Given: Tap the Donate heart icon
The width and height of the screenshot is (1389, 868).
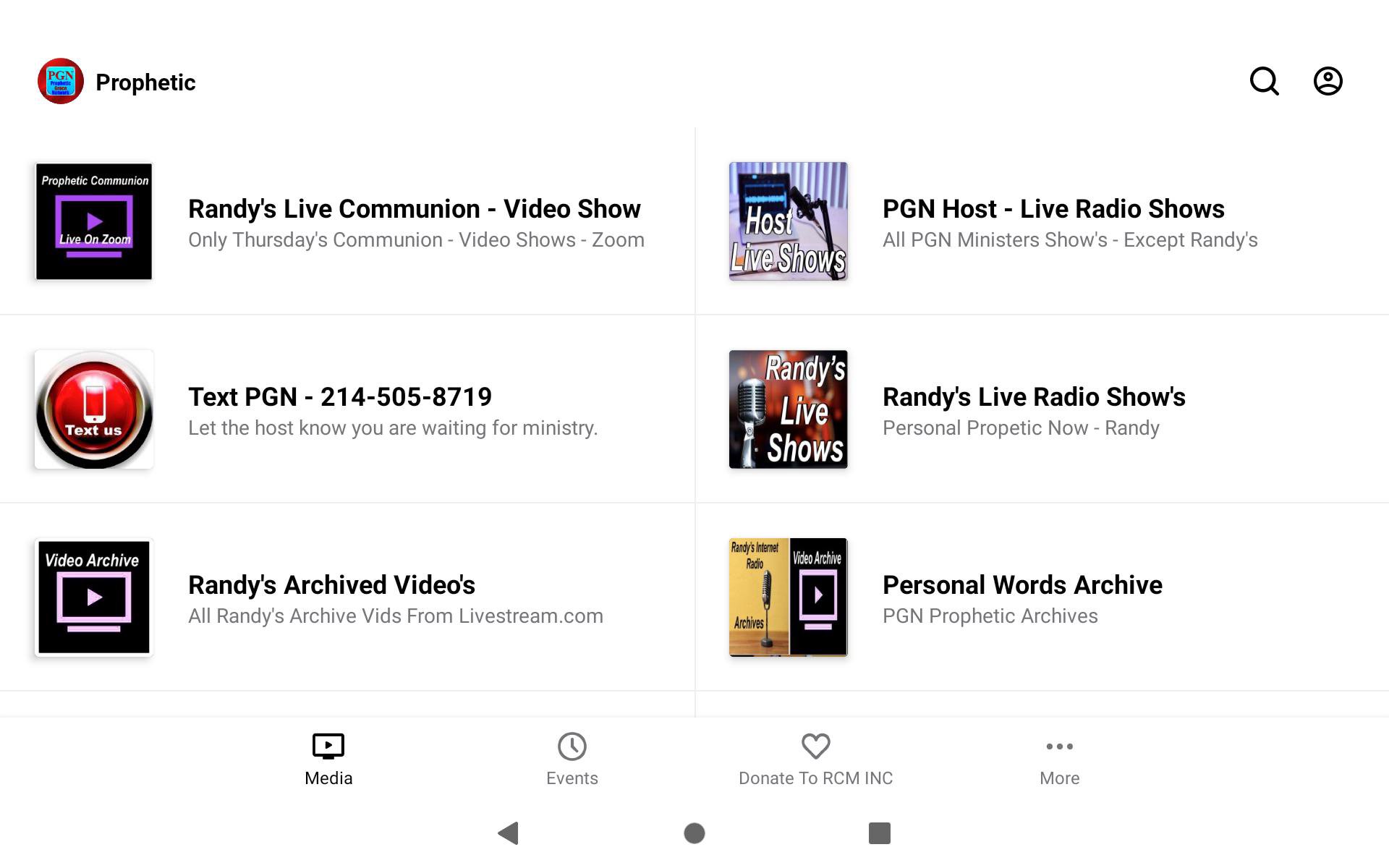Looking at the screenshot, I should pyautogui.click(x=815, y=746).
